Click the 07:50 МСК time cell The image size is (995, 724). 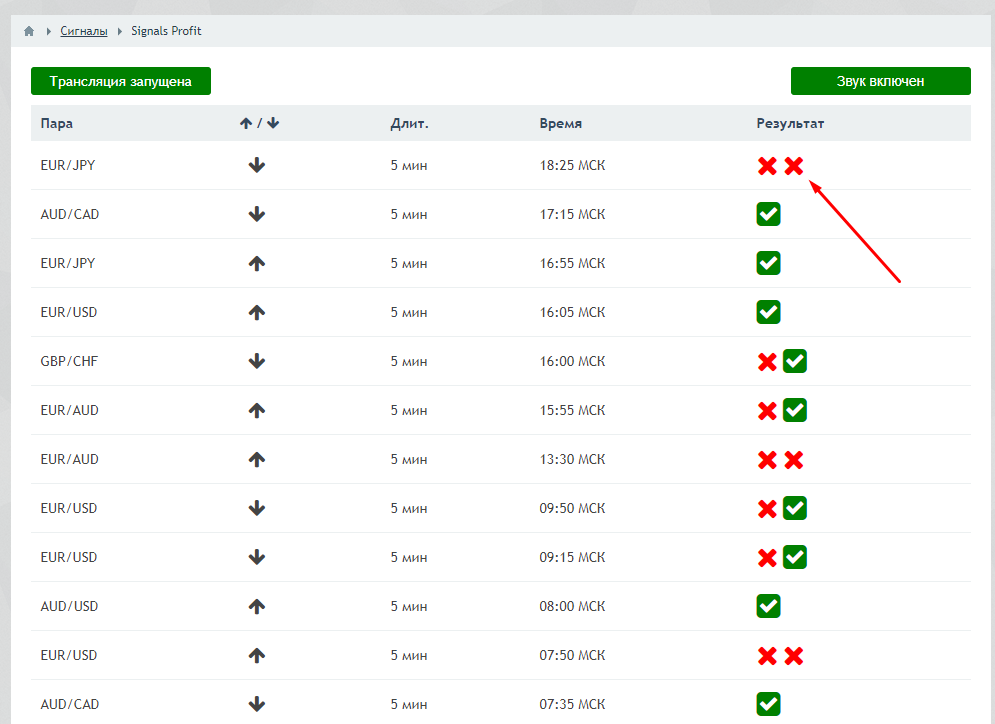point(572,655)
